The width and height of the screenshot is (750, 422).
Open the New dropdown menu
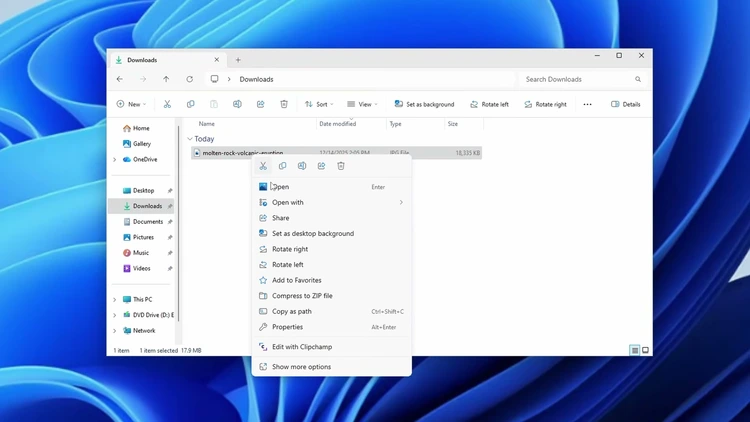pos(131,104)
